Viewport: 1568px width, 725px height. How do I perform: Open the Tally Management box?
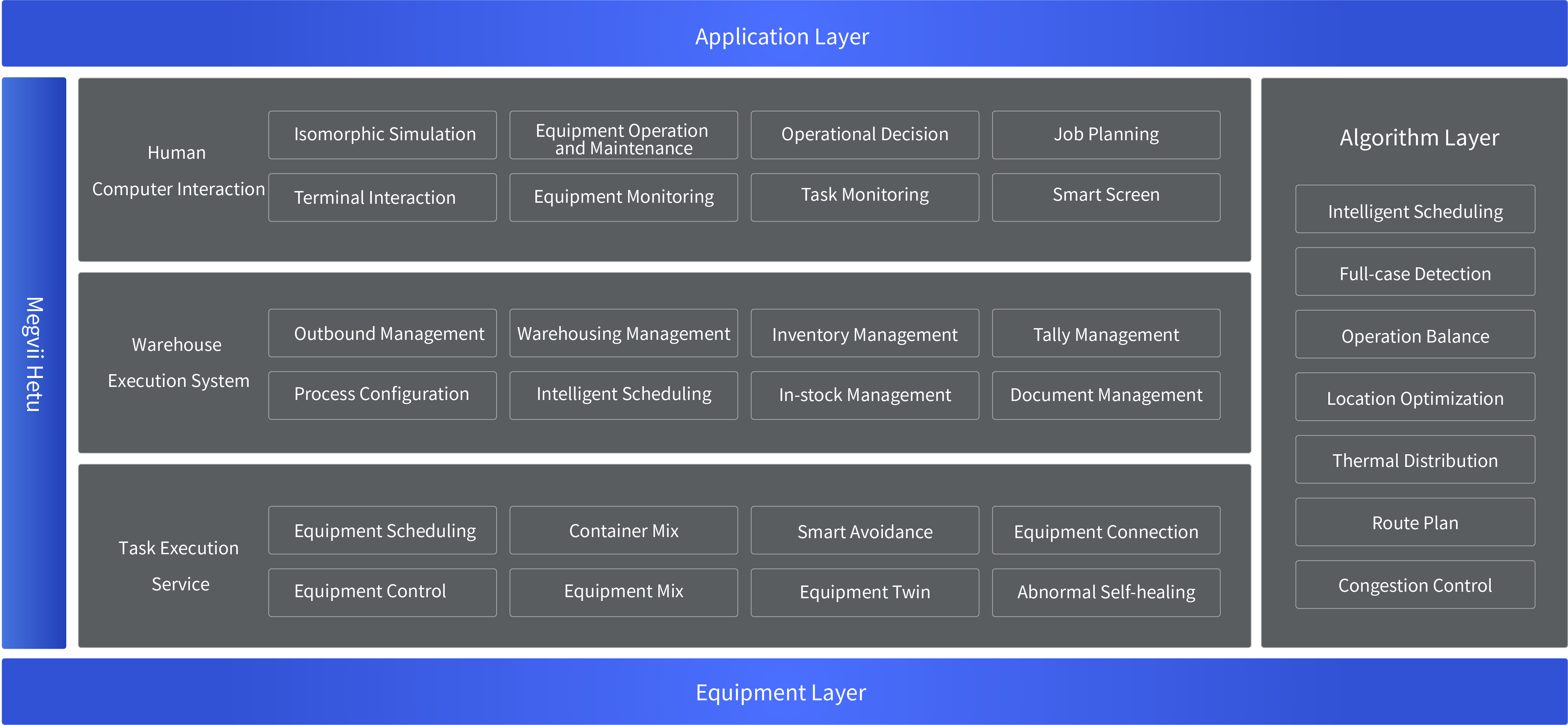tap(1106, 333)
